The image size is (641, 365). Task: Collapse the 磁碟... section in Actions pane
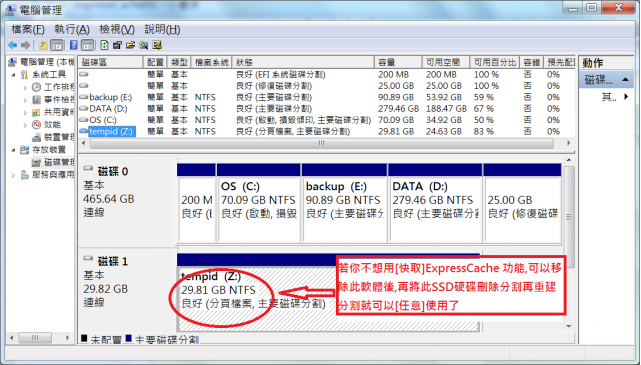tap(625, 80)
